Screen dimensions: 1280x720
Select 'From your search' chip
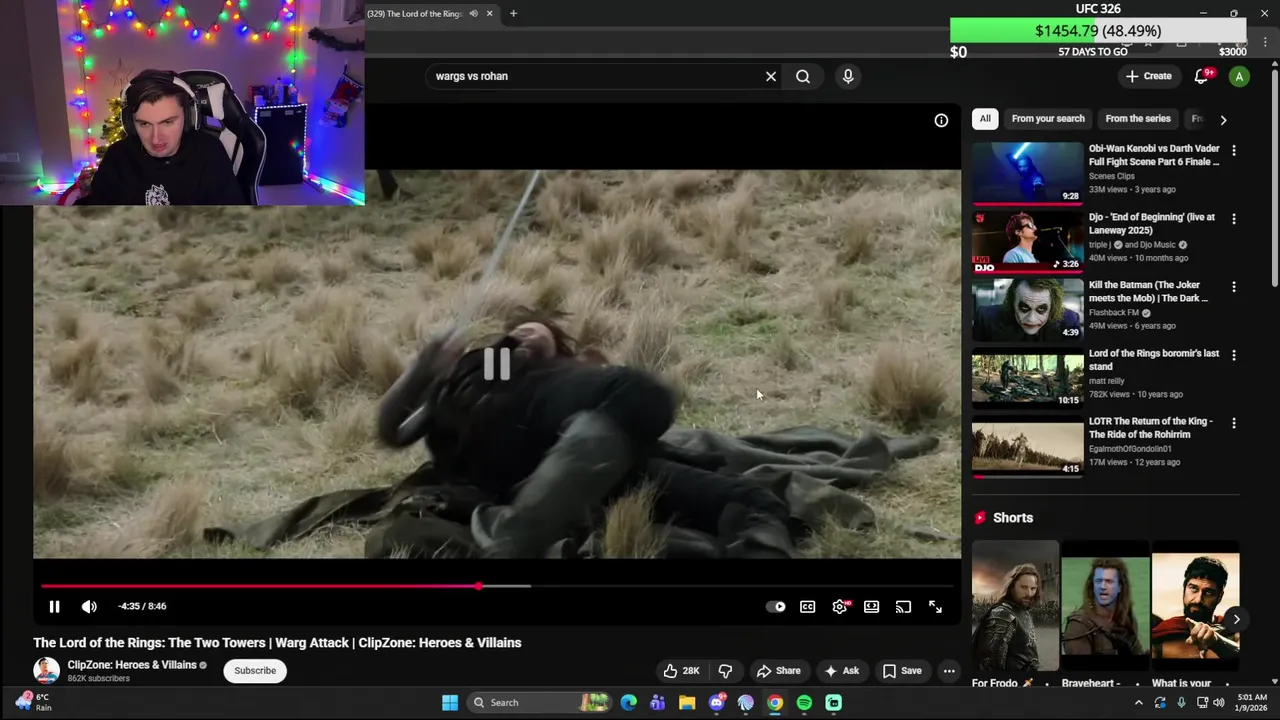(1048, 119)
